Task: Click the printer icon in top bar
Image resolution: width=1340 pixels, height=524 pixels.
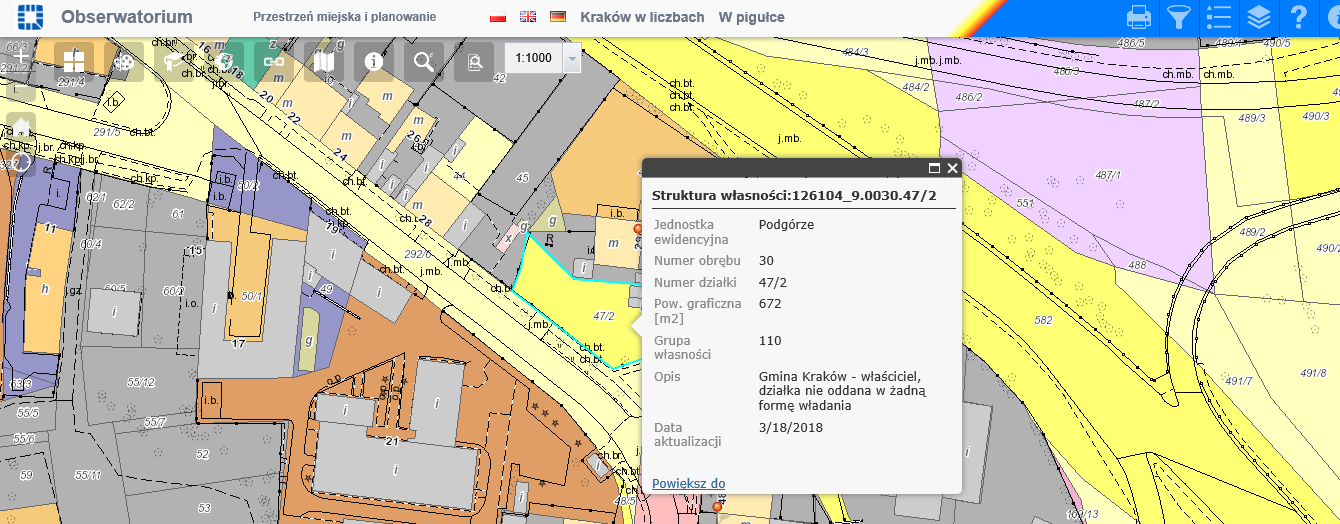Action: coord(1139,17)
